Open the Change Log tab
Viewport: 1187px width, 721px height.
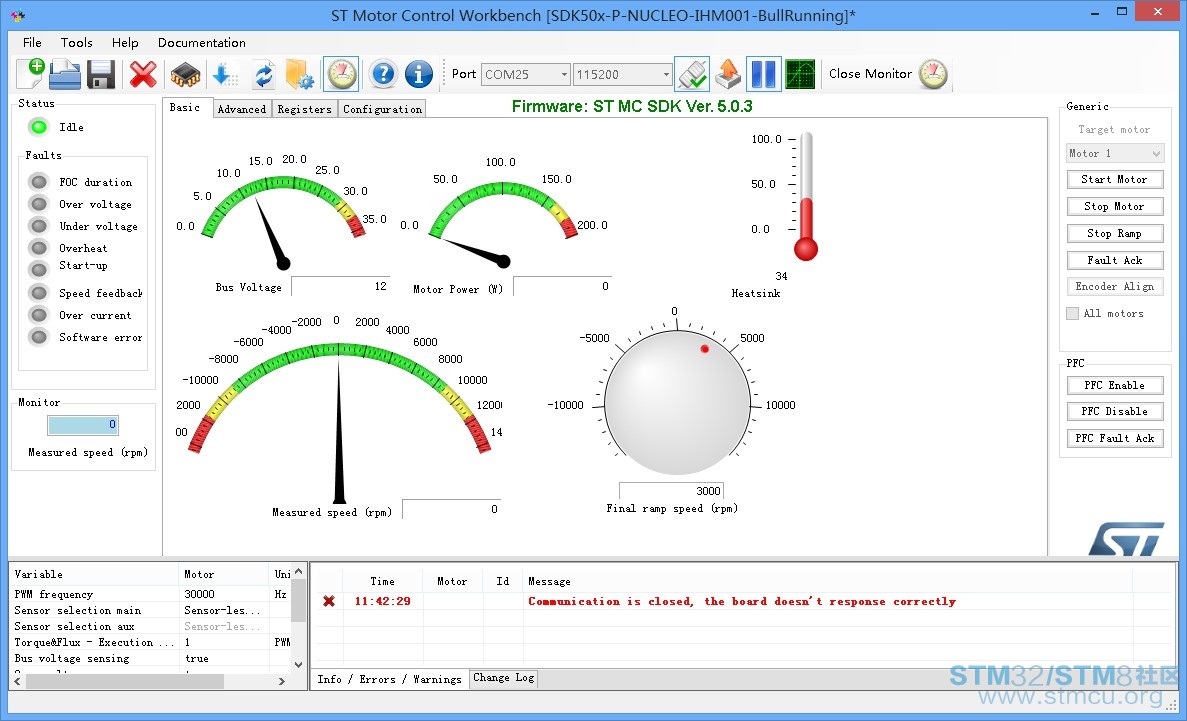503,678
